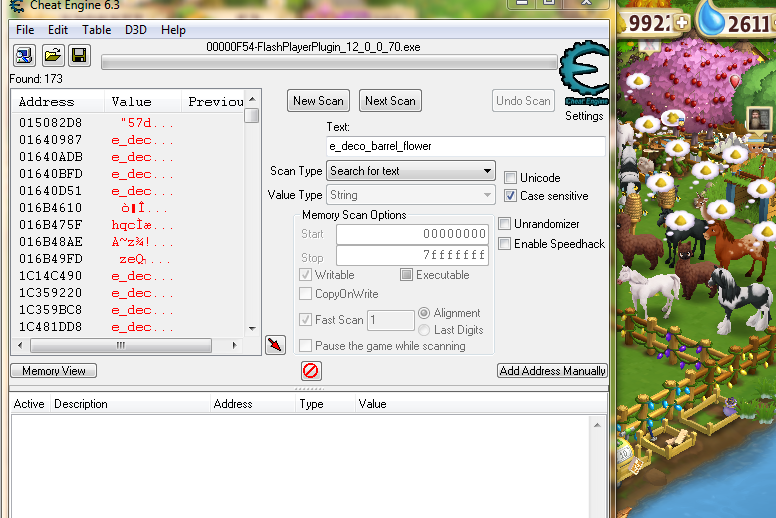Open the File menu
The height and width of the screenshot is (518, 776).
tap(25, 30)
